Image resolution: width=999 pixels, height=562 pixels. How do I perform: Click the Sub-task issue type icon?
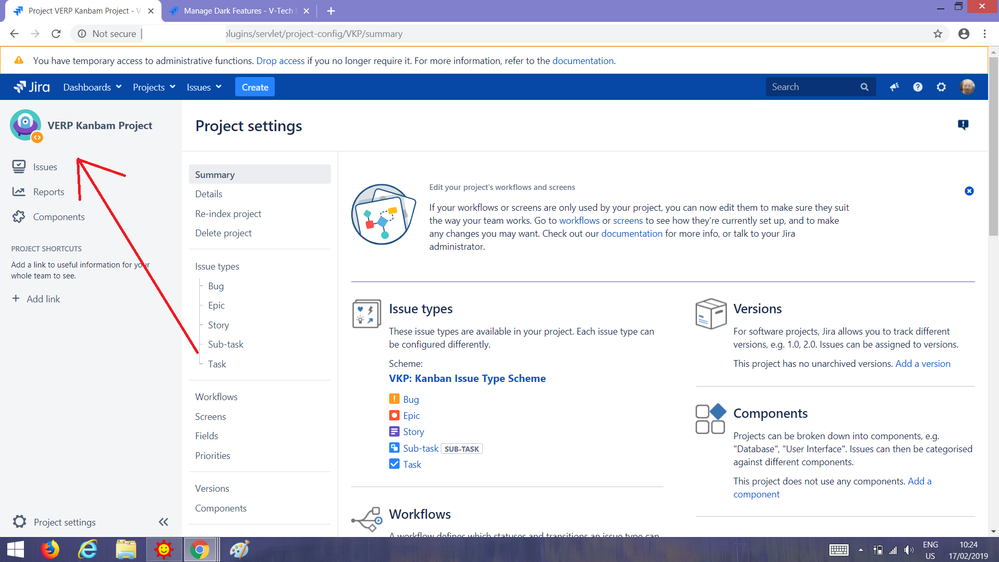pos(394,448)
